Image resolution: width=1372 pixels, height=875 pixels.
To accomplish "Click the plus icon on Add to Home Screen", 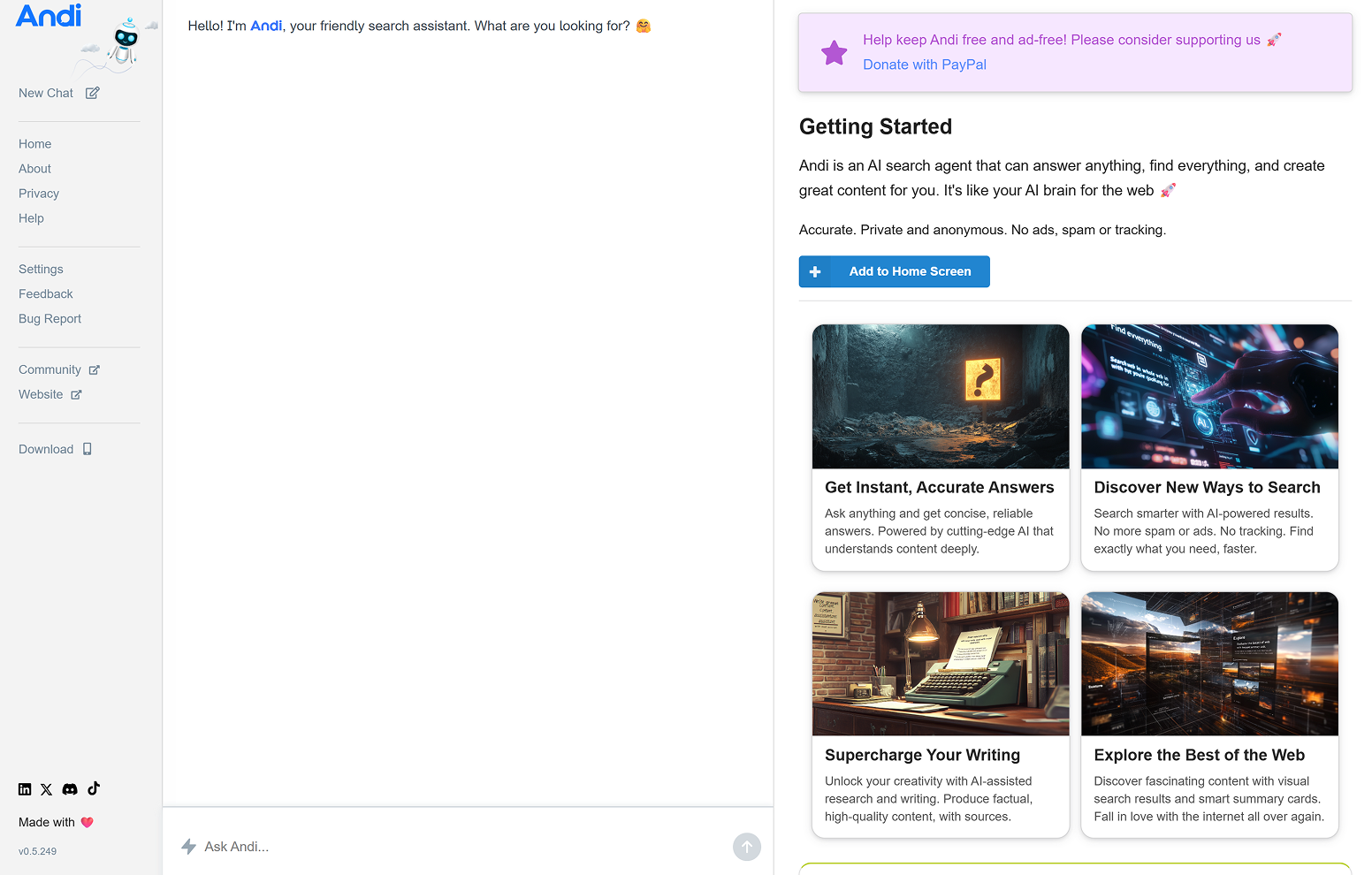I will click(815, 271).
